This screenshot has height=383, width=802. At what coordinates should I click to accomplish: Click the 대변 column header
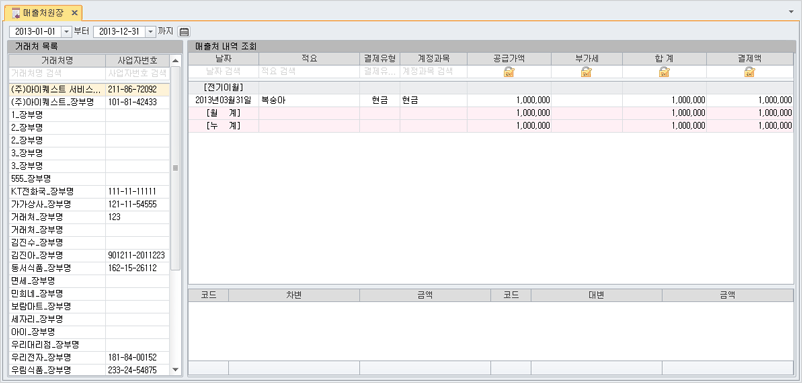(596, 295)
